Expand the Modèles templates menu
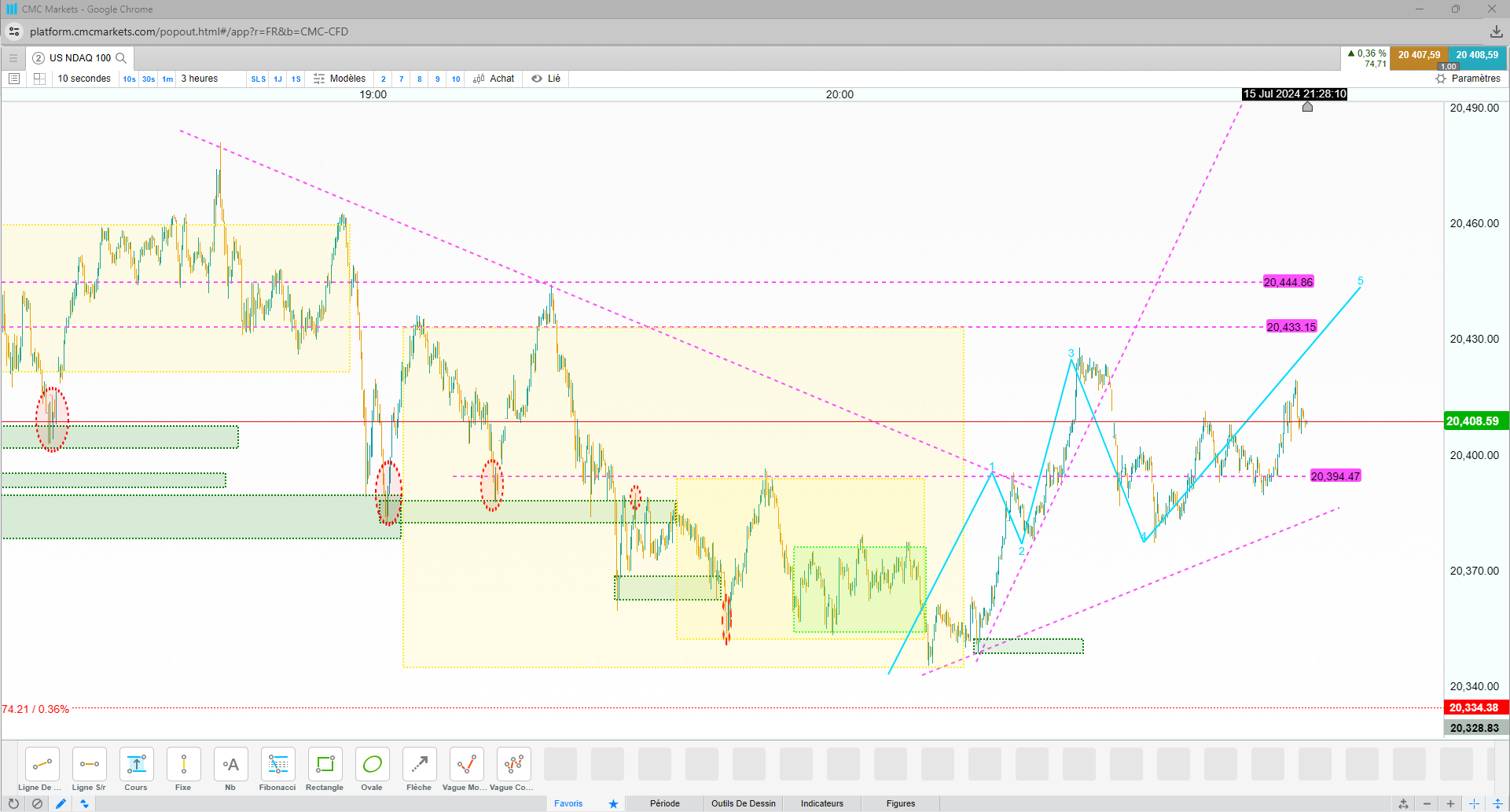The height and width of the screenshot is (812, 1510). click(340, 79)
